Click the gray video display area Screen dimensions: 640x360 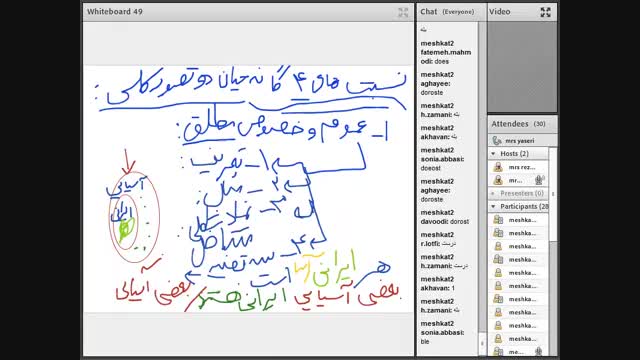point(522,67)
